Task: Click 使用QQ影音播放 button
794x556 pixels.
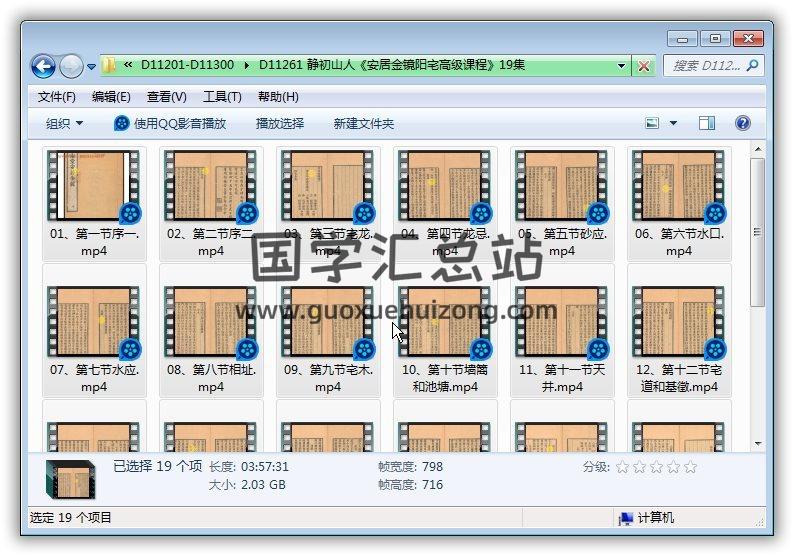Action: tap(170, 123)
